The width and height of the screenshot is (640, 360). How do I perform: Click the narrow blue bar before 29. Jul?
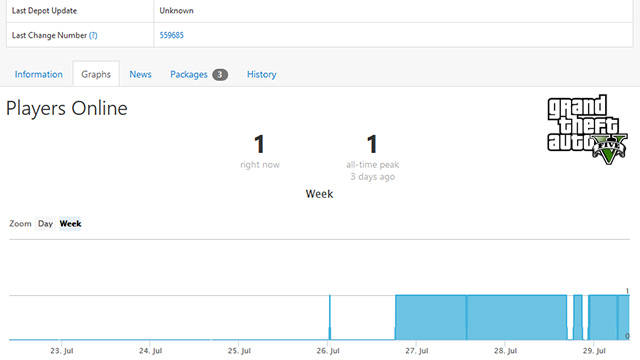(x=578, y=317)
